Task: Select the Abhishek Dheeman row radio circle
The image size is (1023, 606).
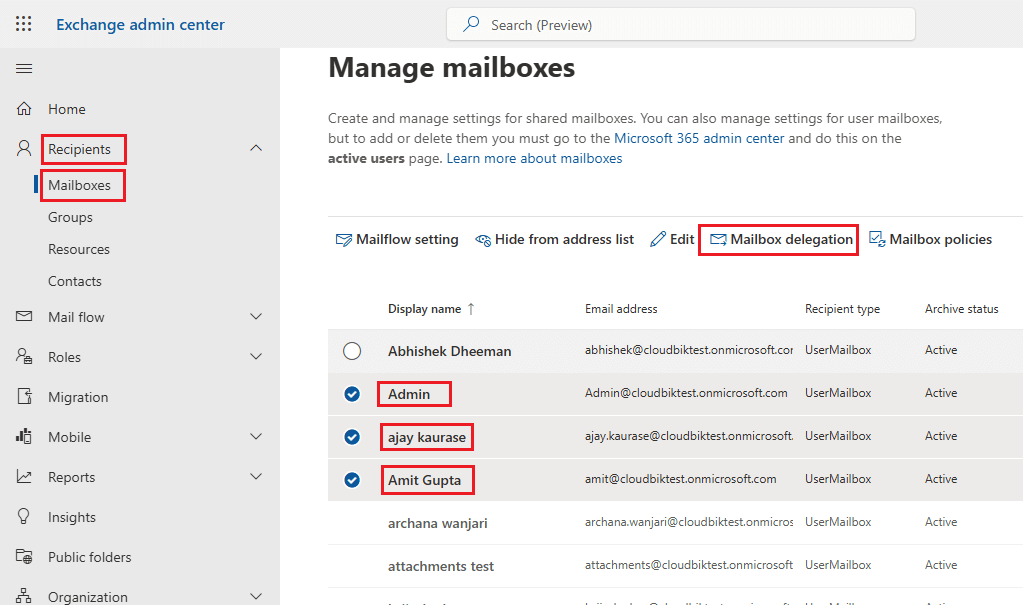Action: (352, 351)
